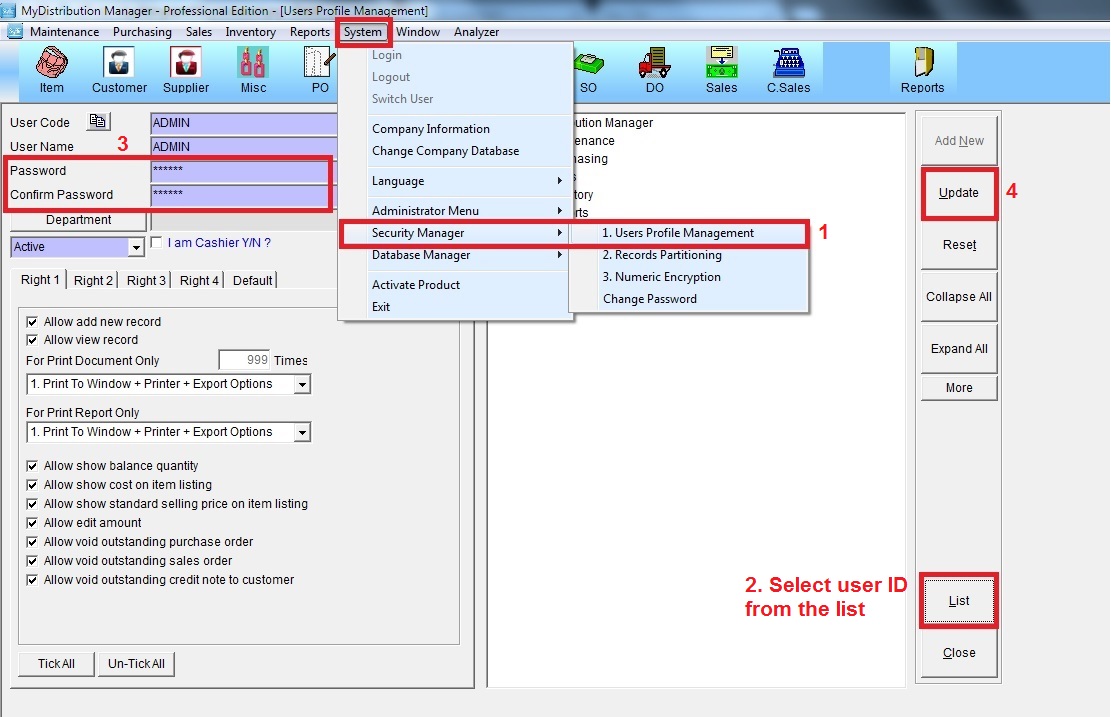Disable Allow edit amount checkbox
Image resolution: width=1111 pixels, height=717 pixels.
coord(33,523)
